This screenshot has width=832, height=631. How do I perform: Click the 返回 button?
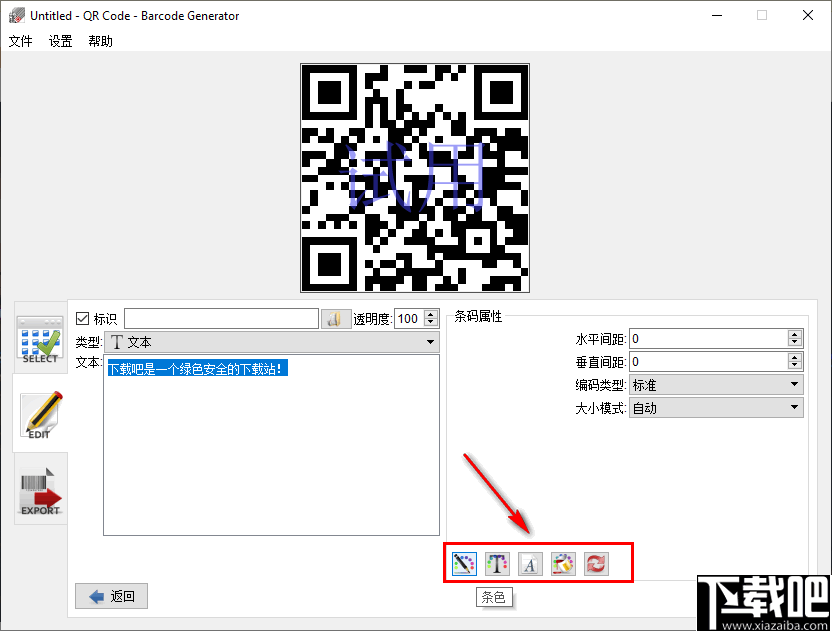click(110, 596)
